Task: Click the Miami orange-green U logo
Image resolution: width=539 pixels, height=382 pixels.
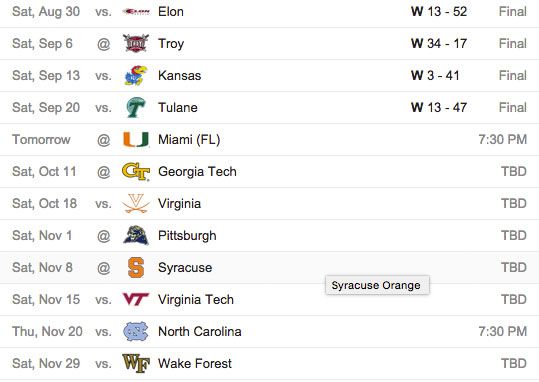Action: [x=136, y=139]
